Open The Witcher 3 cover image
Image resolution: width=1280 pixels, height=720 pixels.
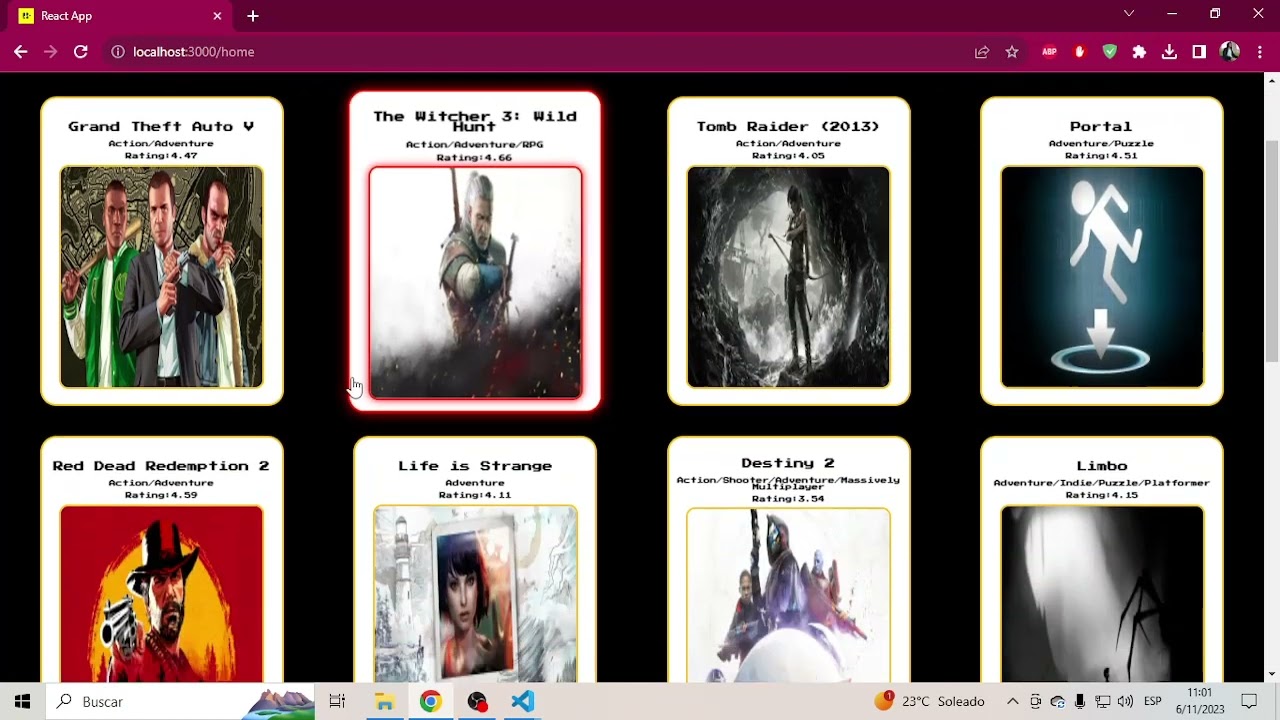(475, 283)
